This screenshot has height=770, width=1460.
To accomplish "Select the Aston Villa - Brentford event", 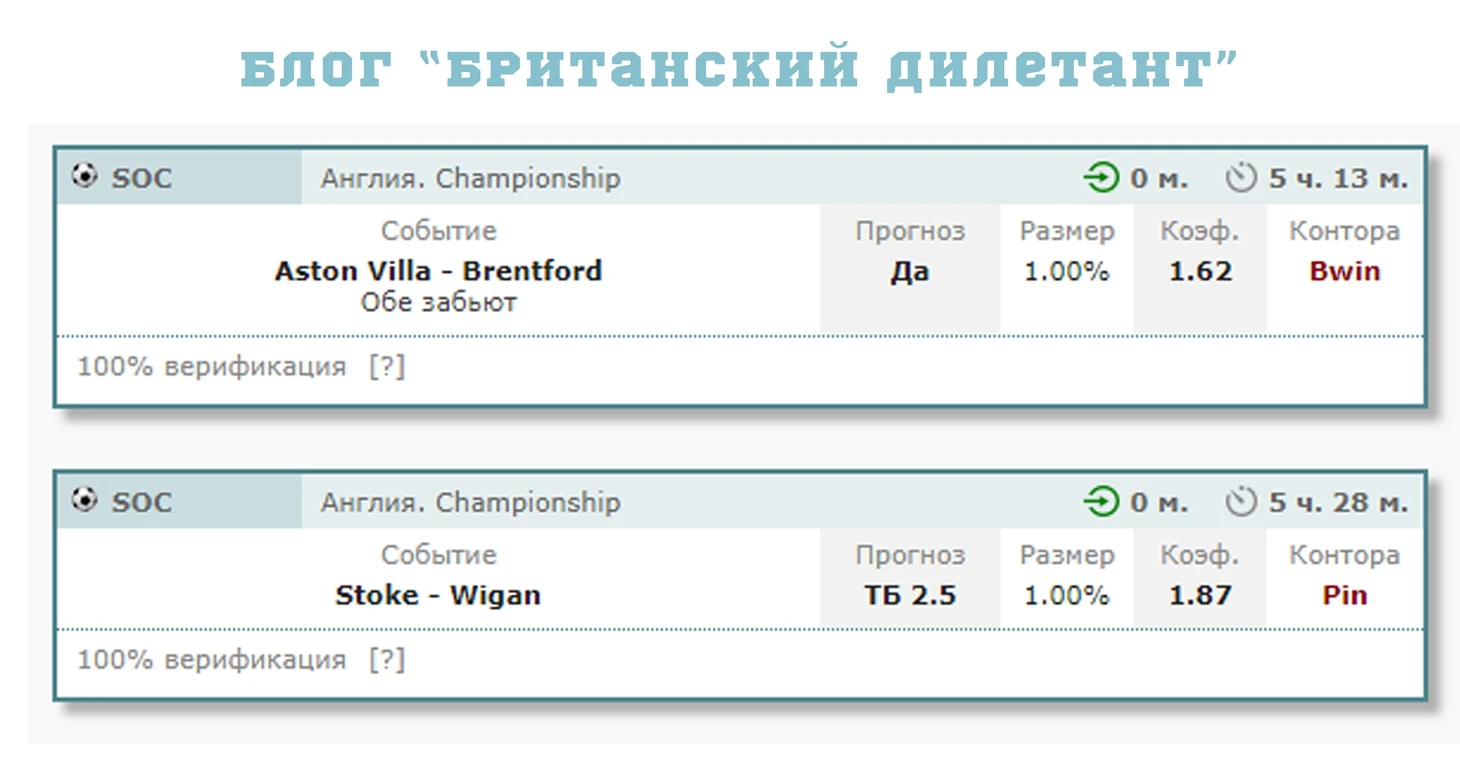I will coord(439,271).
